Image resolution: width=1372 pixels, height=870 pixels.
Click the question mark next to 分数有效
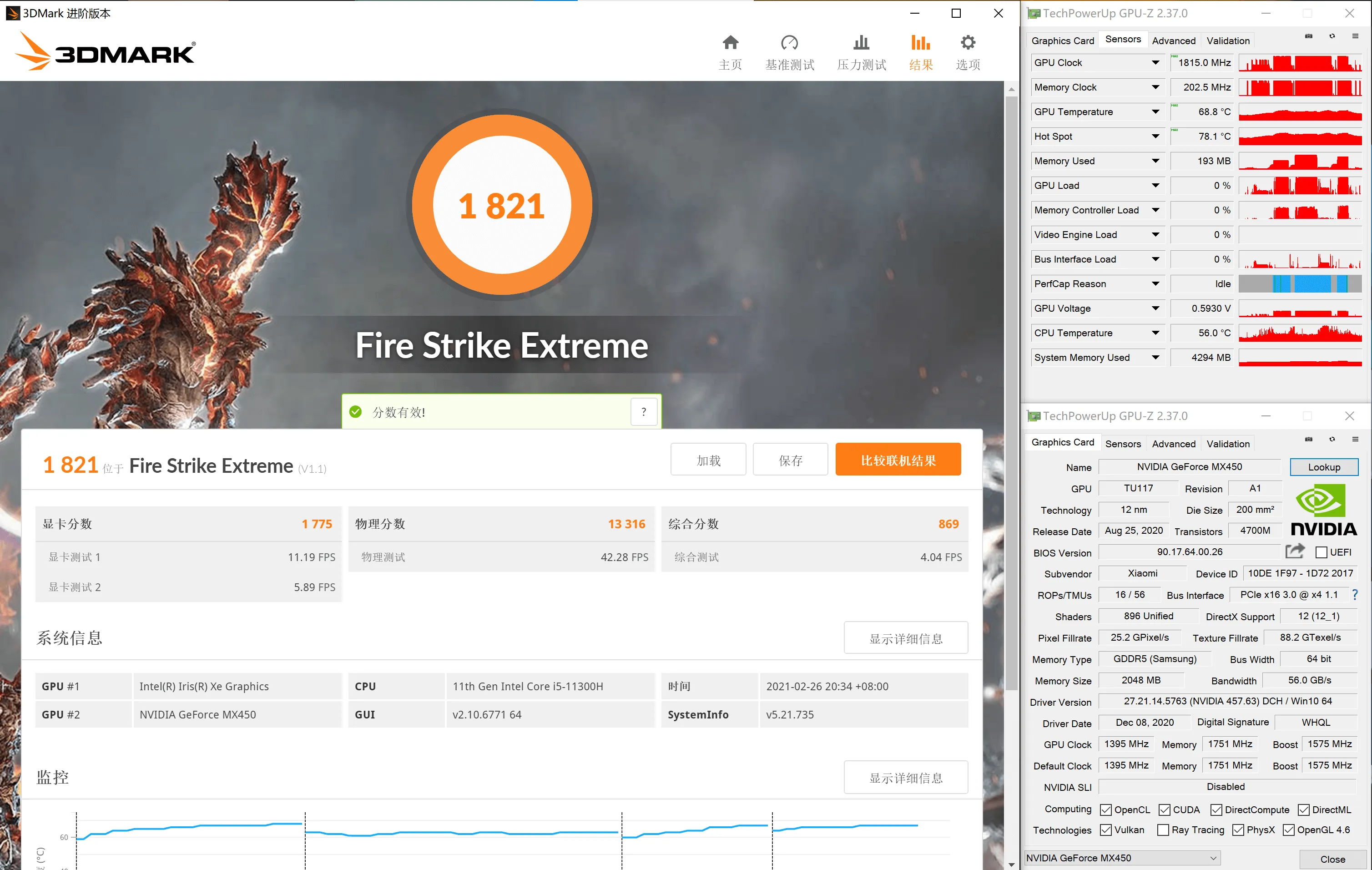(644, 412)
